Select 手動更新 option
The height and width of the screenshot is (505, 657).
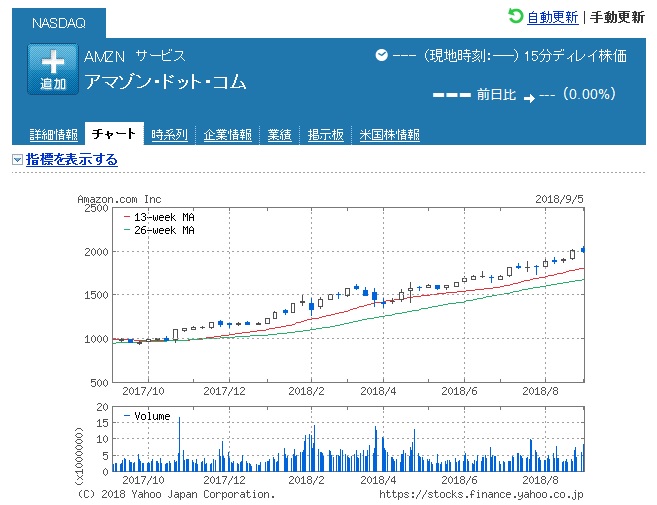[x=617, y=17]
